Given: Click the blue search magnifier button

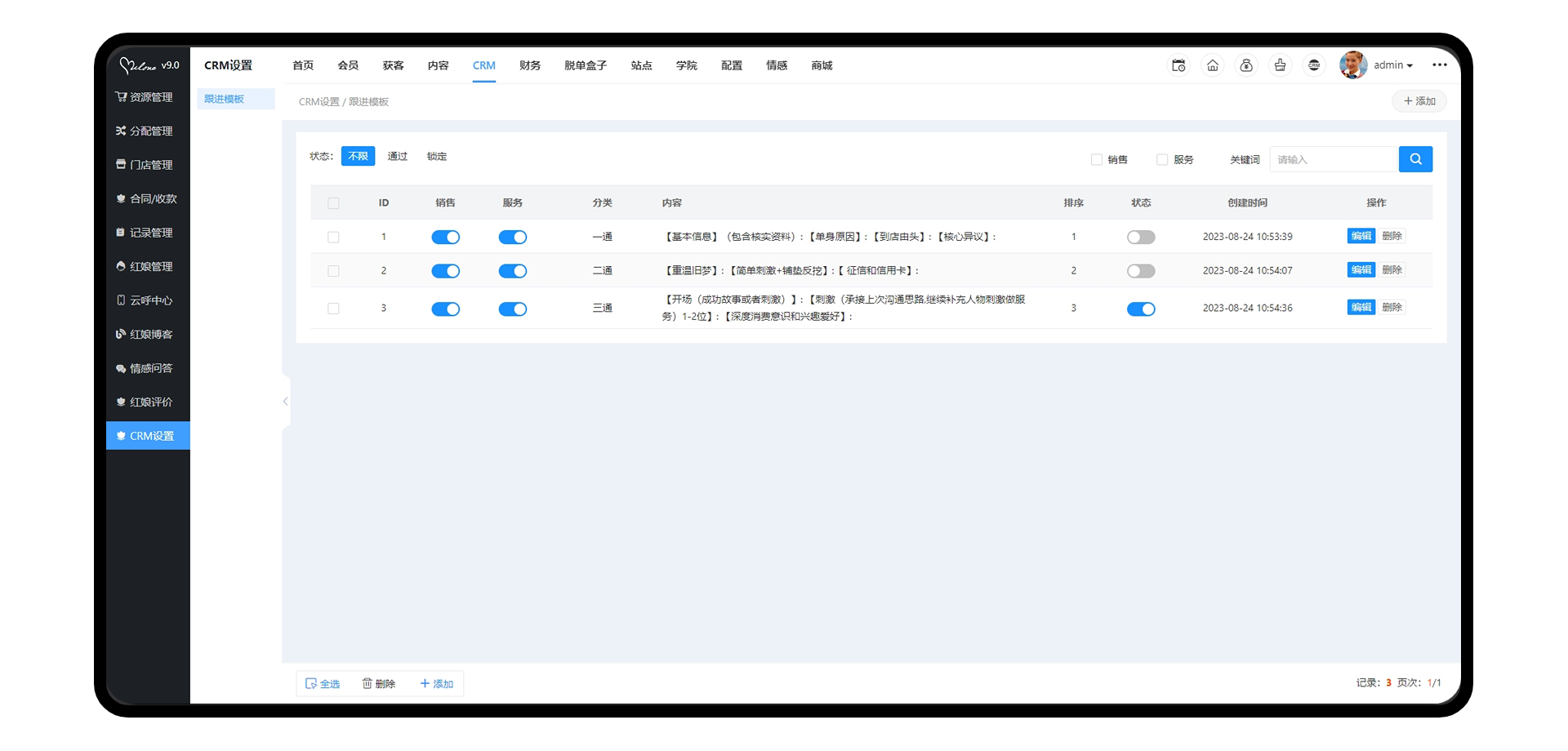Looking at the screenshot, I should tap(1415, 159).
